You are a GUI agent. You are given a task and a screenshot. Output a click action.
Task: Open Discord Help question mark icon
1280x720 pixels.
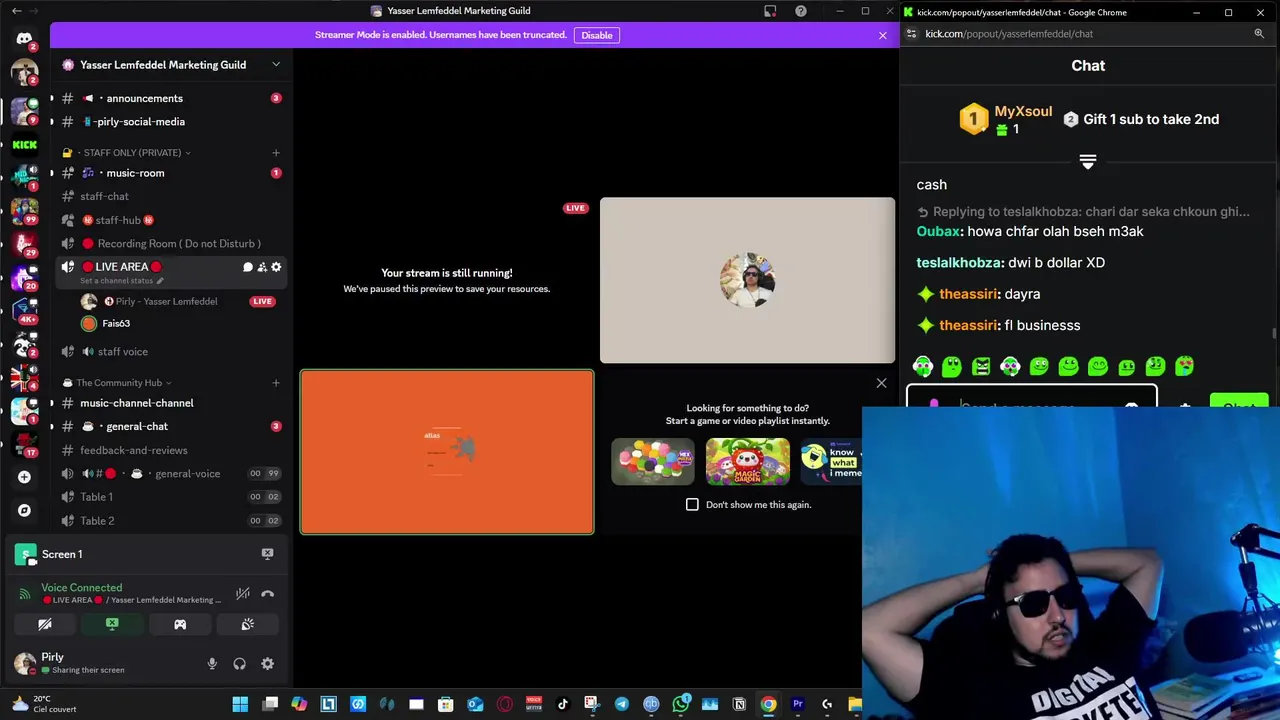[x=801, y=11]
